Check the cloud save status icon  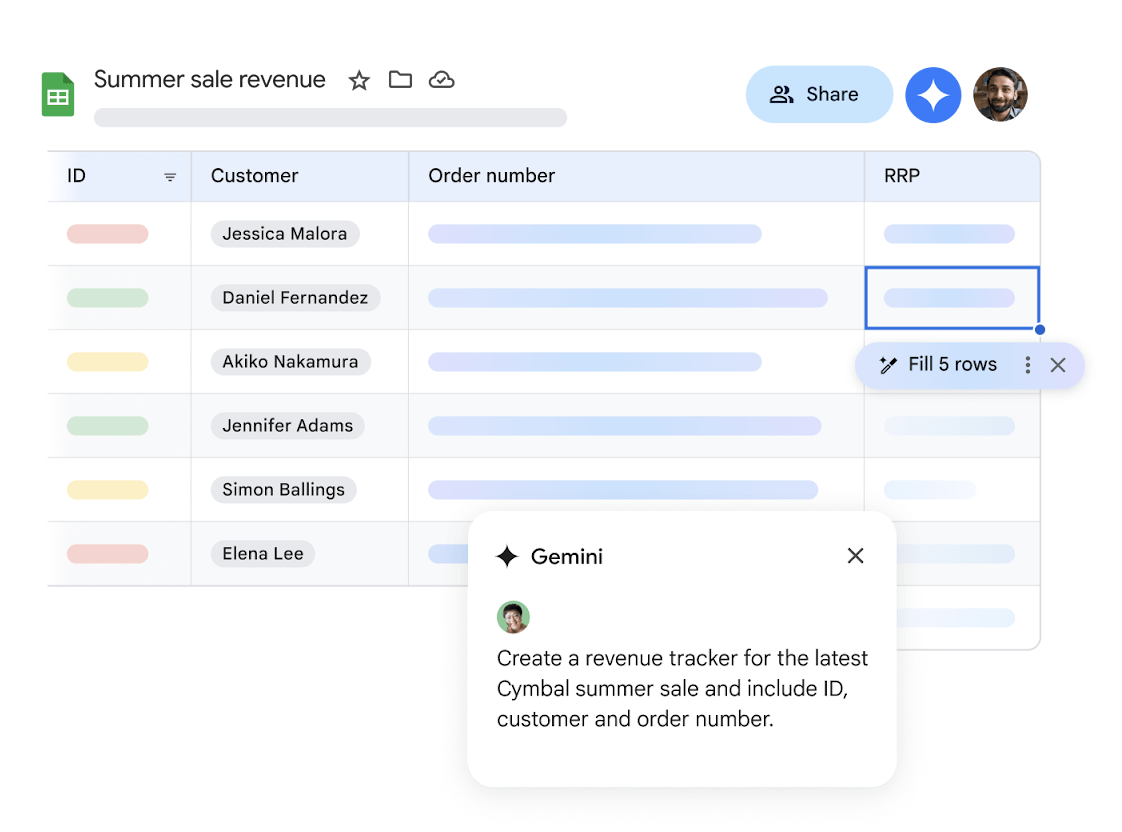click(x=442, y=80)
